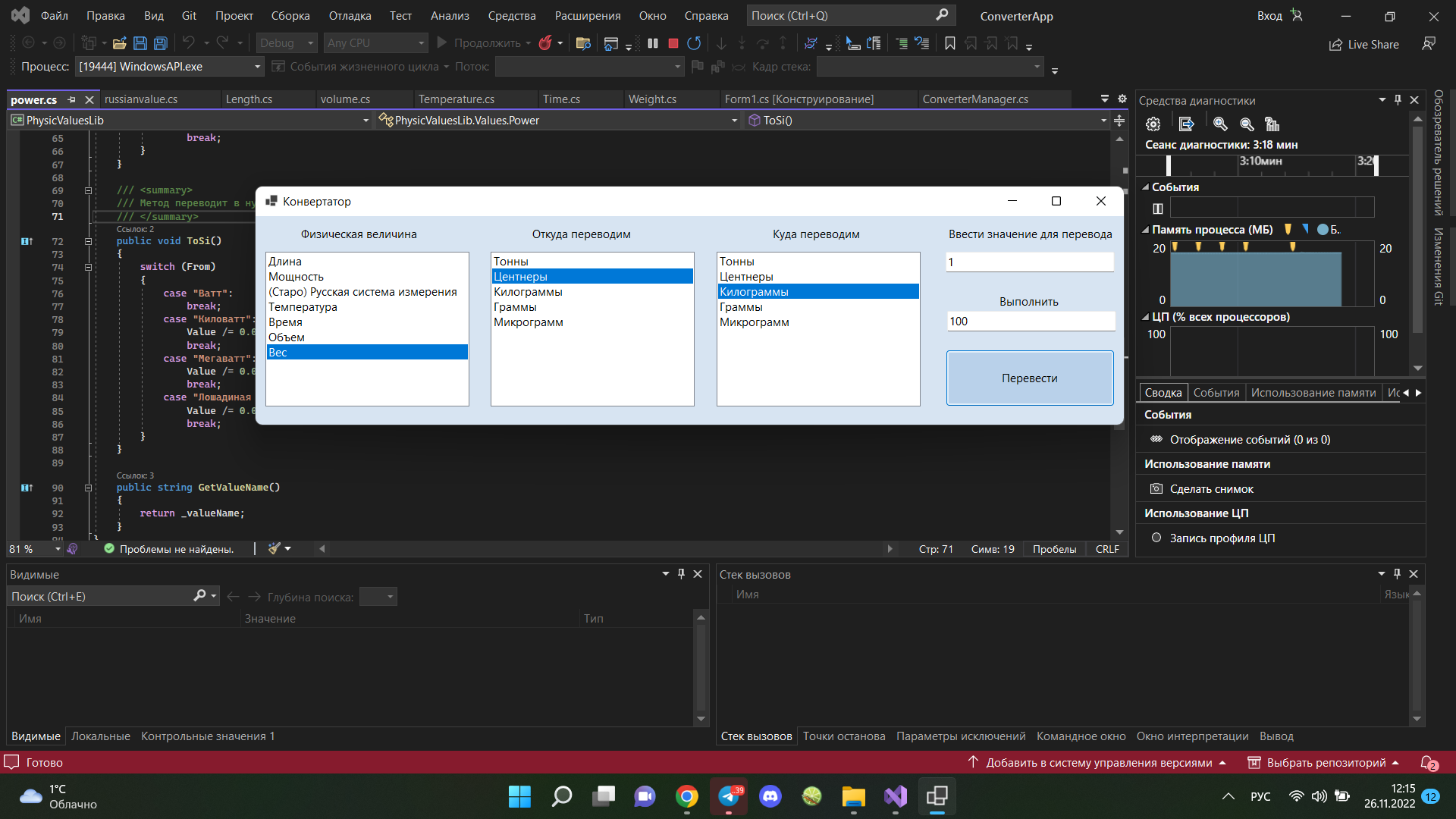This screenshot has height=819, width=1456.
Task: Zoom in on the diagnostics timeline with magnifier icon
Action: [x=1219, y=124]
